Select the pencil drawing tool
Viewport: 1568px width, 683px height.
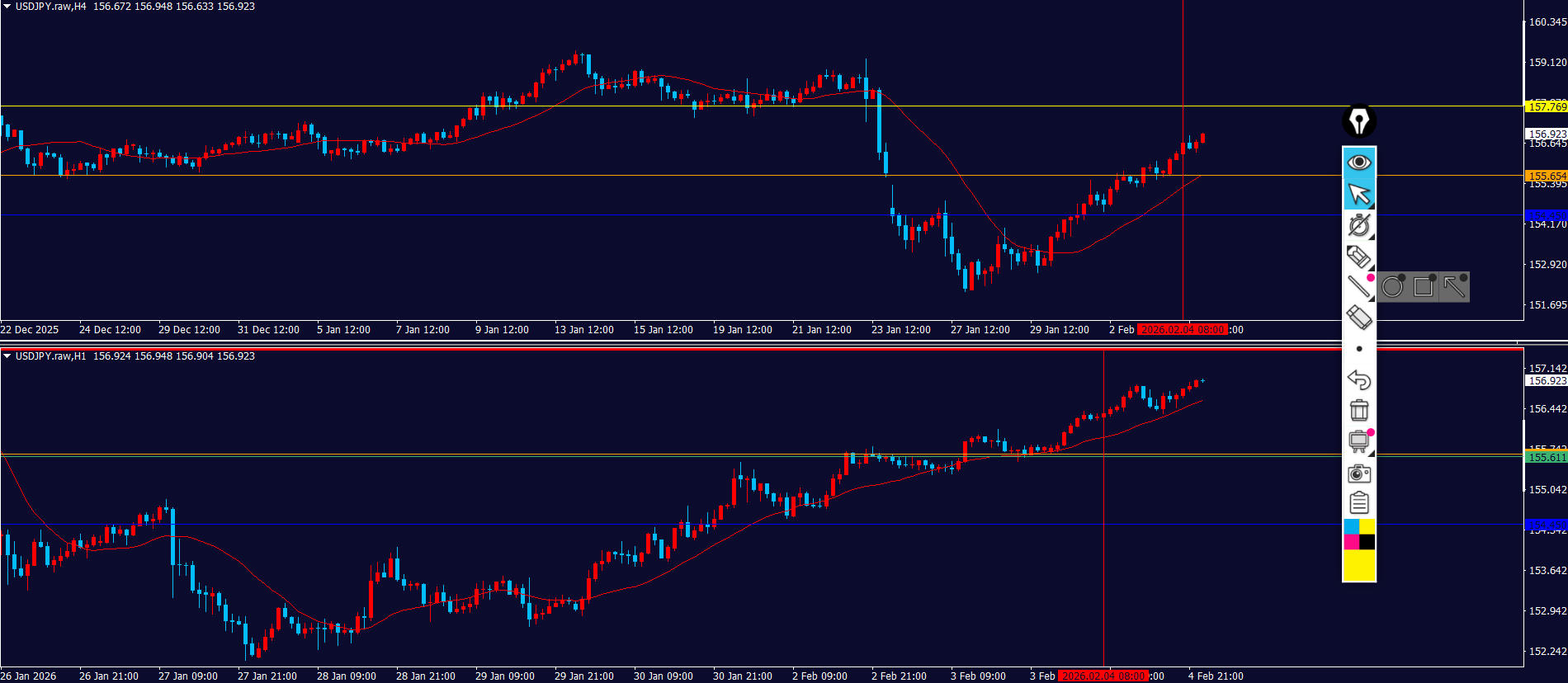tap(1358, 257)
